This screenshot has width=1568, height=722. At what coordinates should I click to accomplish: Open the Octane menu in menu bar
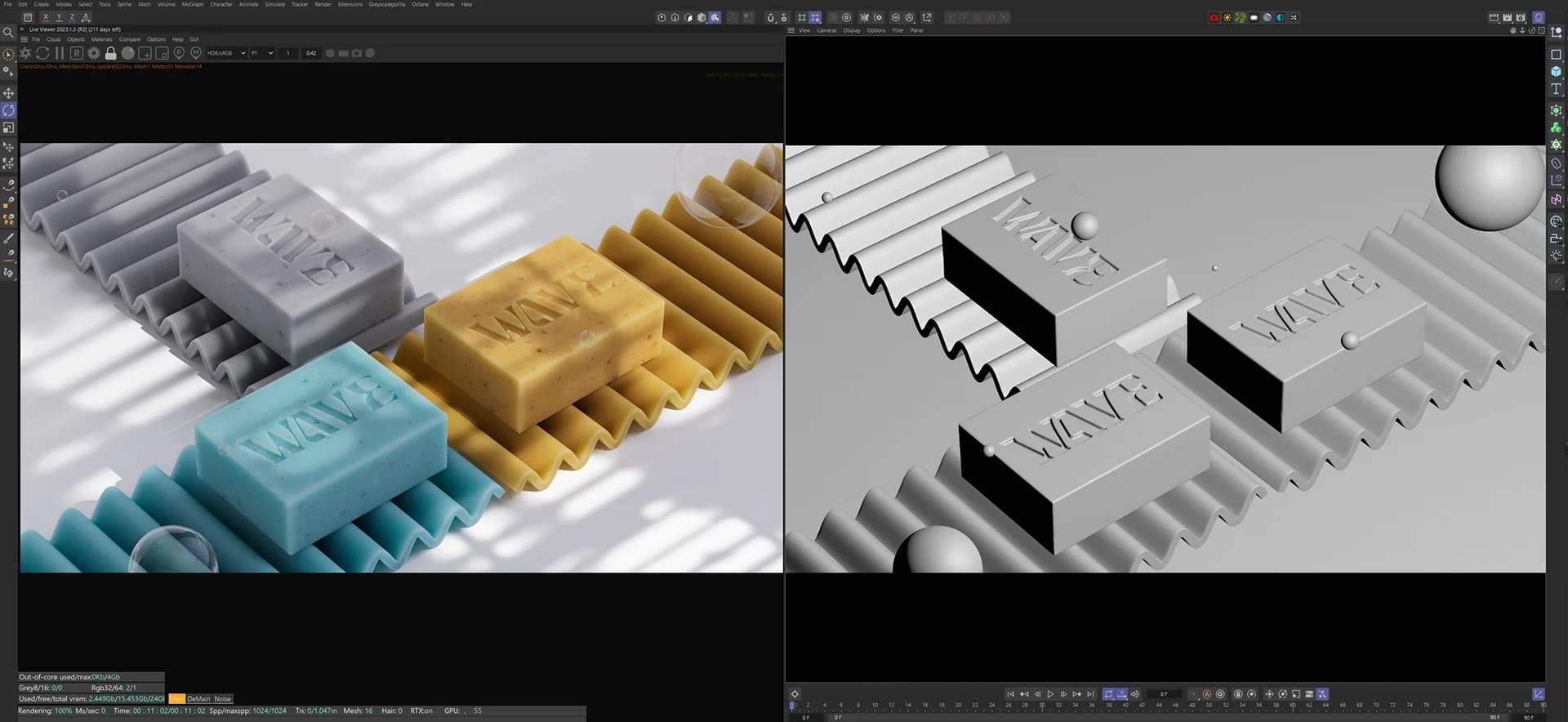[420, 4]
